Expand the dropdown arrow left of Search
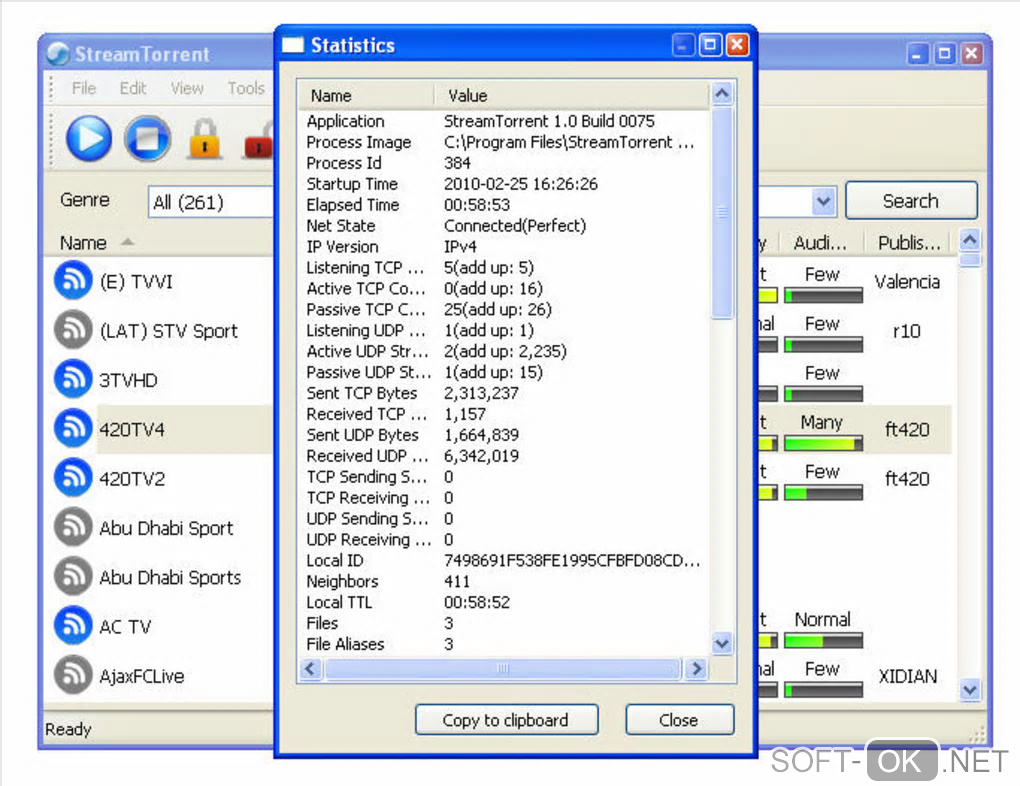This screenshot has width=1020, height=786. [824, 202]
